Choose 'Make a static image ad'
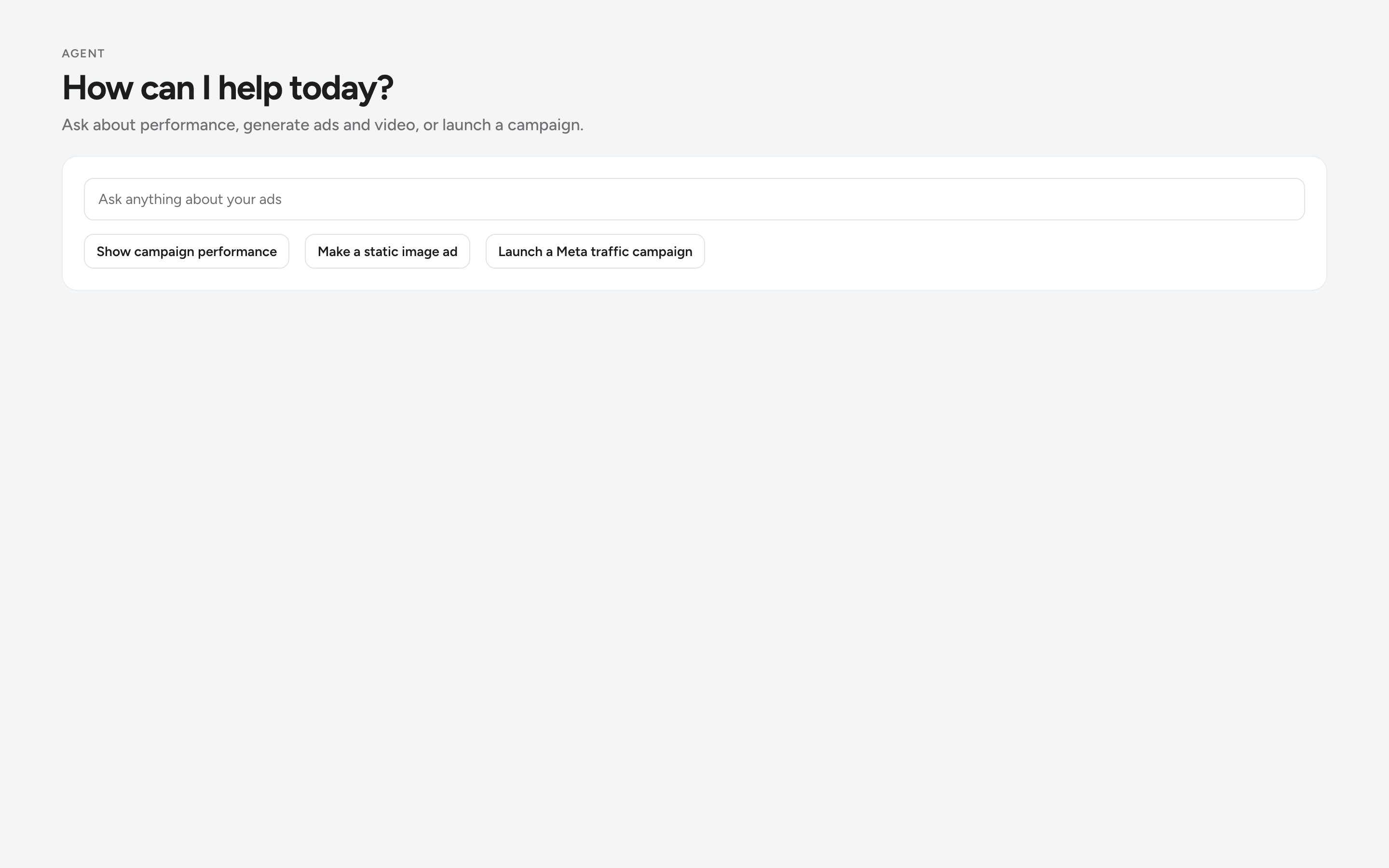The width and height of the screenshot is (1389, 868). pos(387,251)
